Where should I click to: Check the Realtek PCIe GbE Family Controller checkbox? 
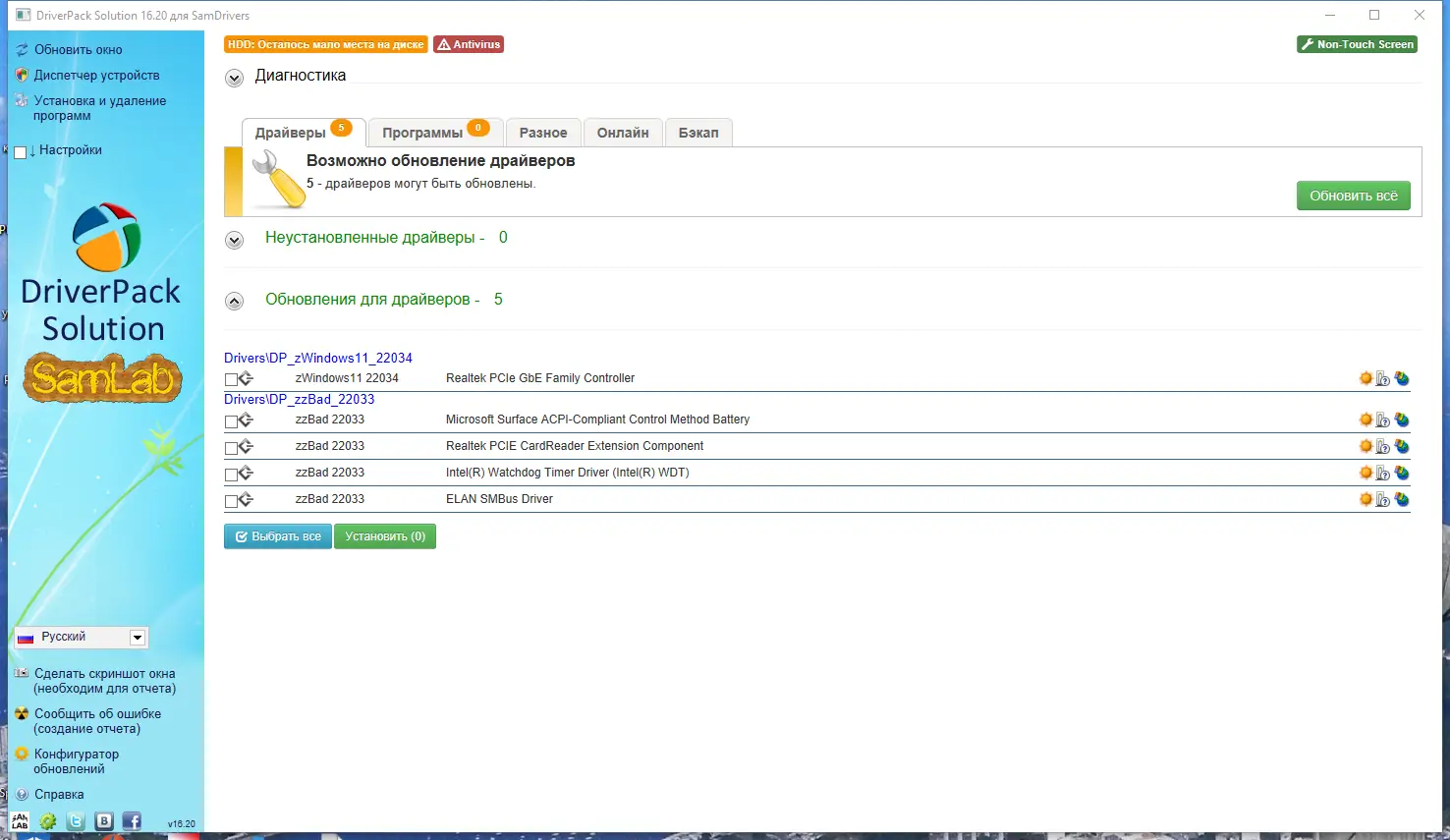pos(231,379)
